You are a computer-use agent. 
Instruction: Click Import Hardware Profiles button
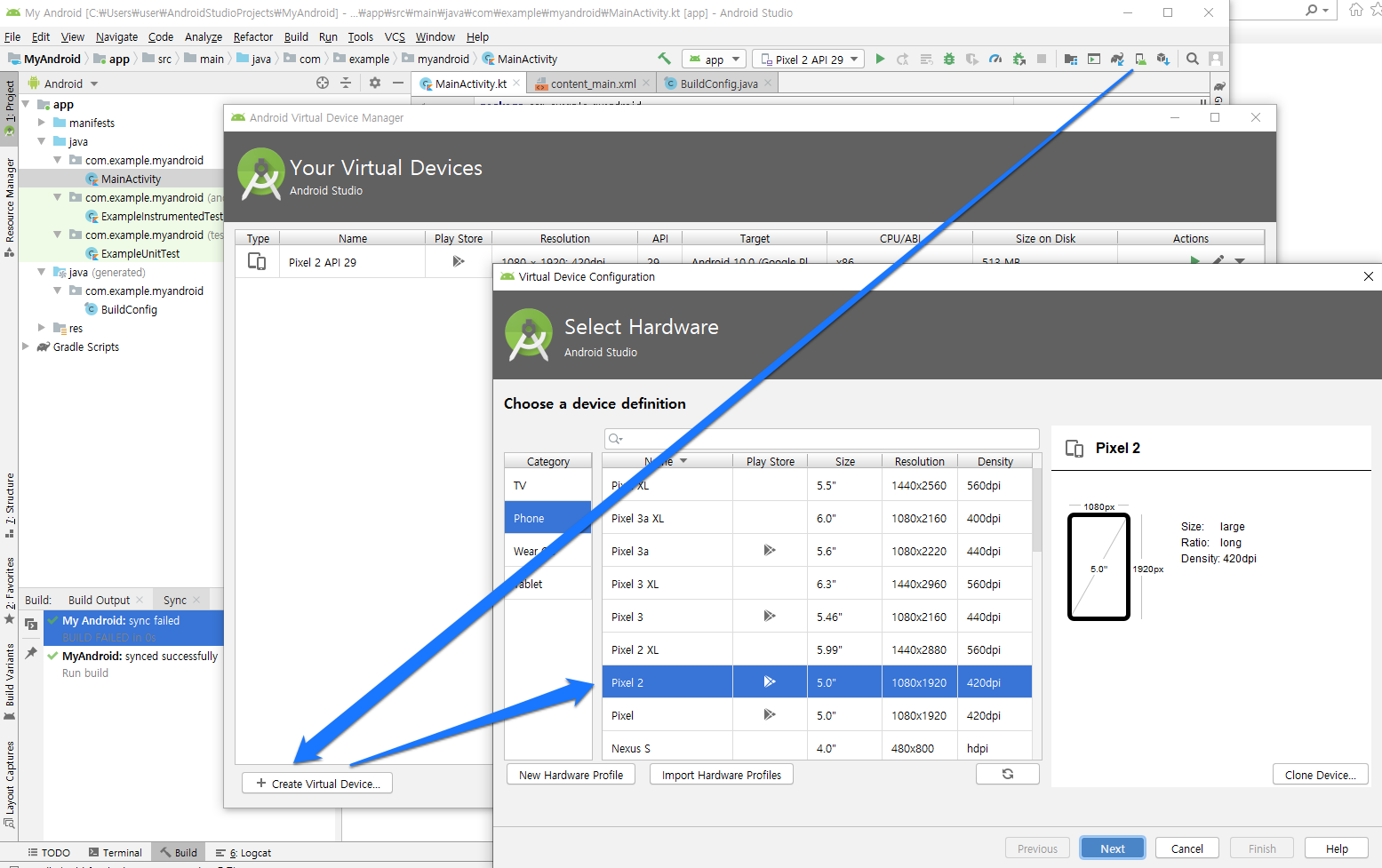[x=722, y=774]
